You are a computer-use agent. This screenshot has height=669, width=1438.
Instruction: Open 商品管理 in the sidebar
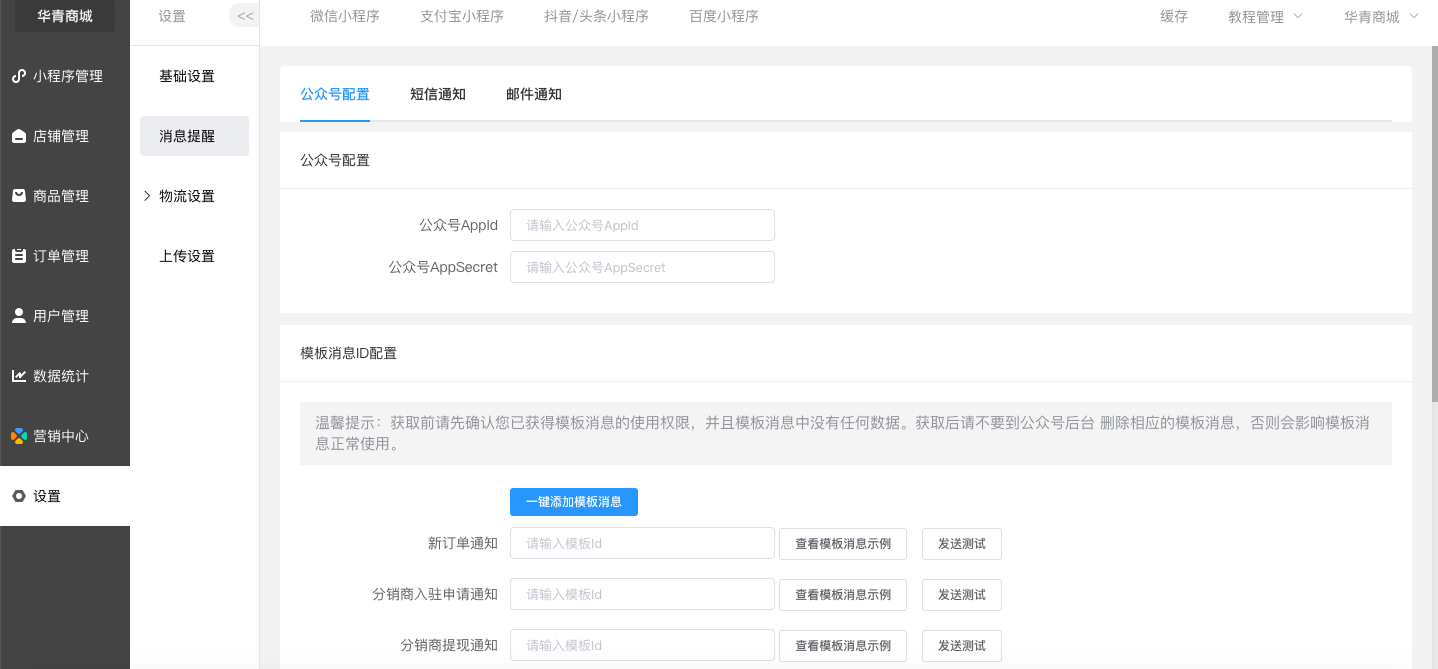click(65, 196)
